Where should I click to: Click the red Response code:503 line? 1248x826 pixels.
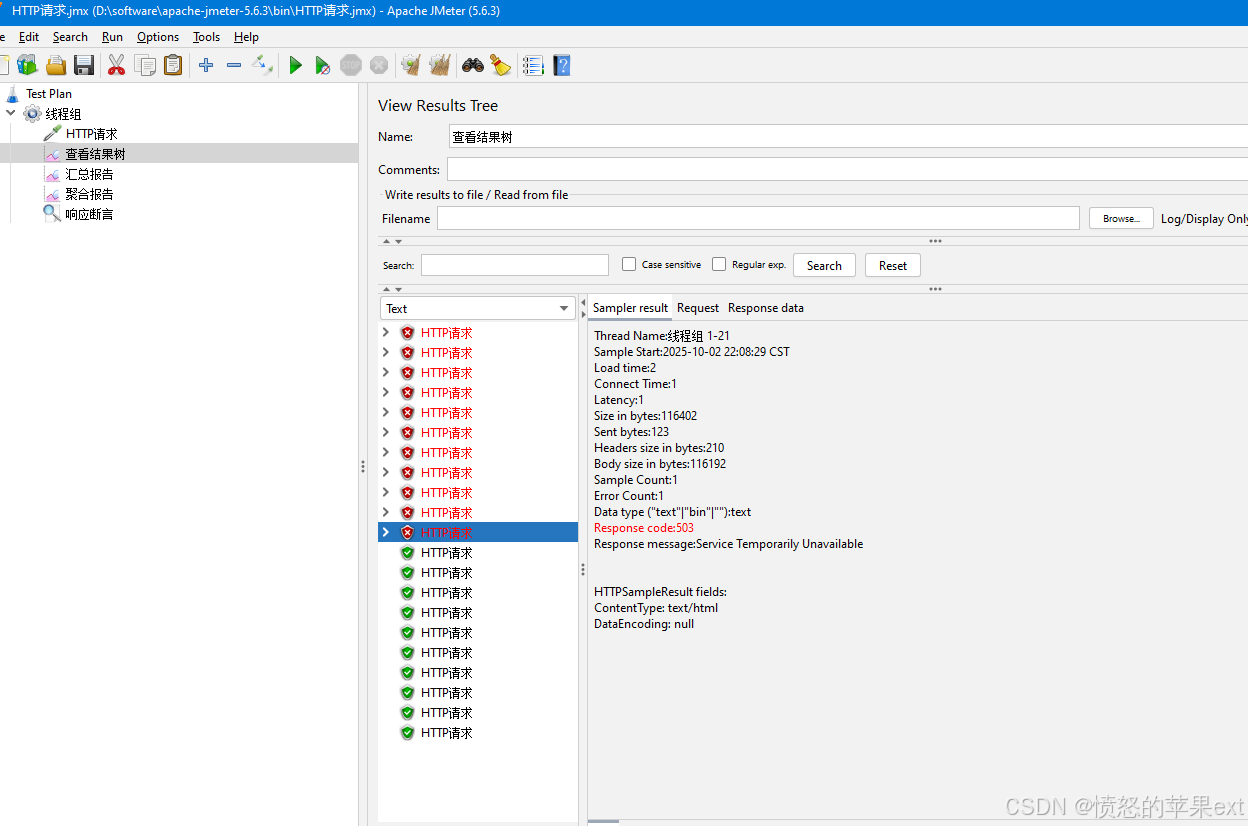tap(644, 528)
